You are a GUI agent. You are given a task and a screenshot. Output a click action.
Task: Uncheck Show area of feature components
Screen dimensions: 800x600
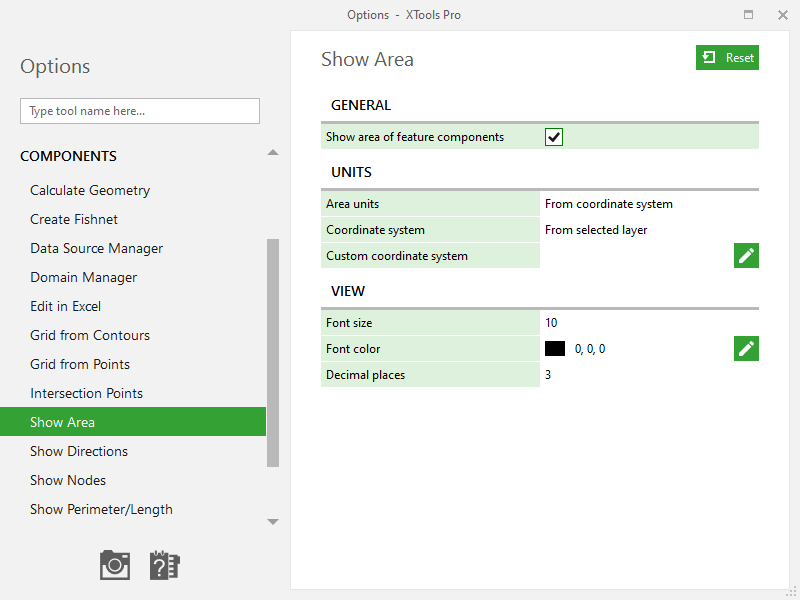pyautogui.click(x=554, y=137)
